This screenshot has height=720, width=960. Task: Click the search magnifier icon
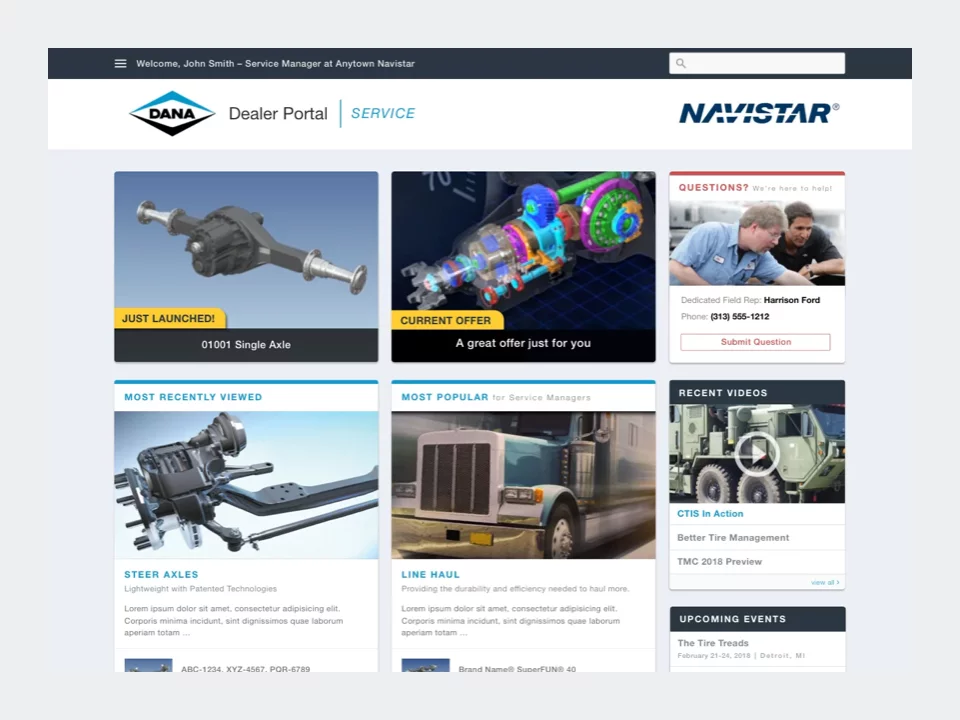[x=681, y=63]
